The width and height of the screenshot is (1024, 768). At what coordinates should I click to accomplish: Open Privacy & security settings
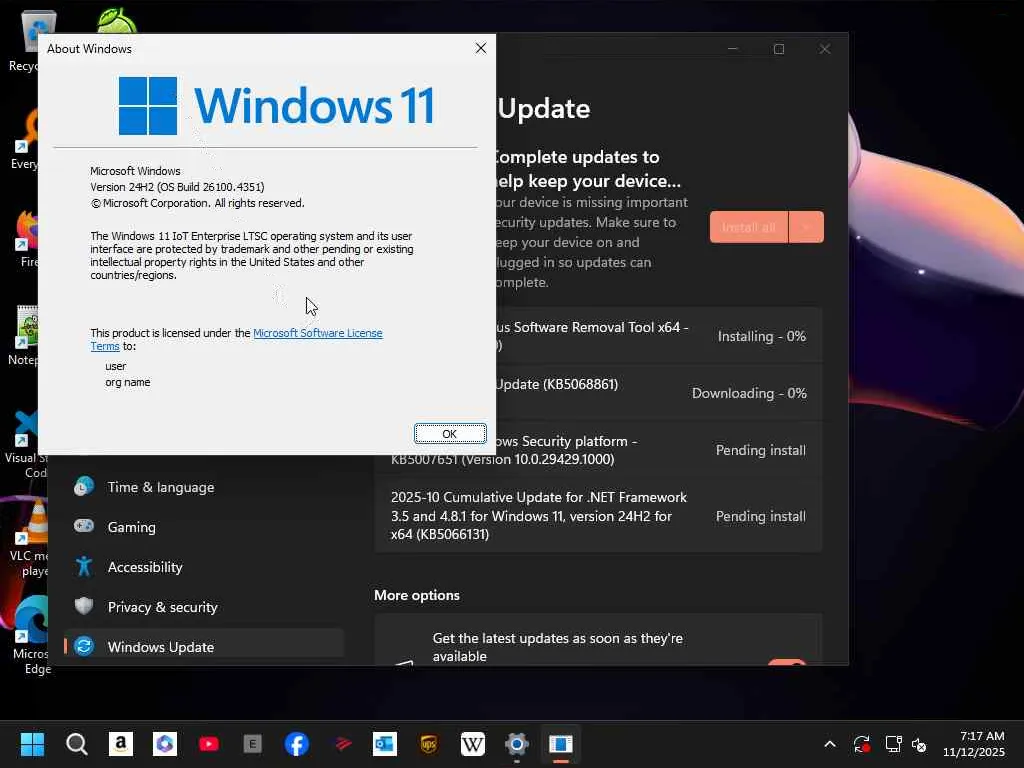click(204, 607)
